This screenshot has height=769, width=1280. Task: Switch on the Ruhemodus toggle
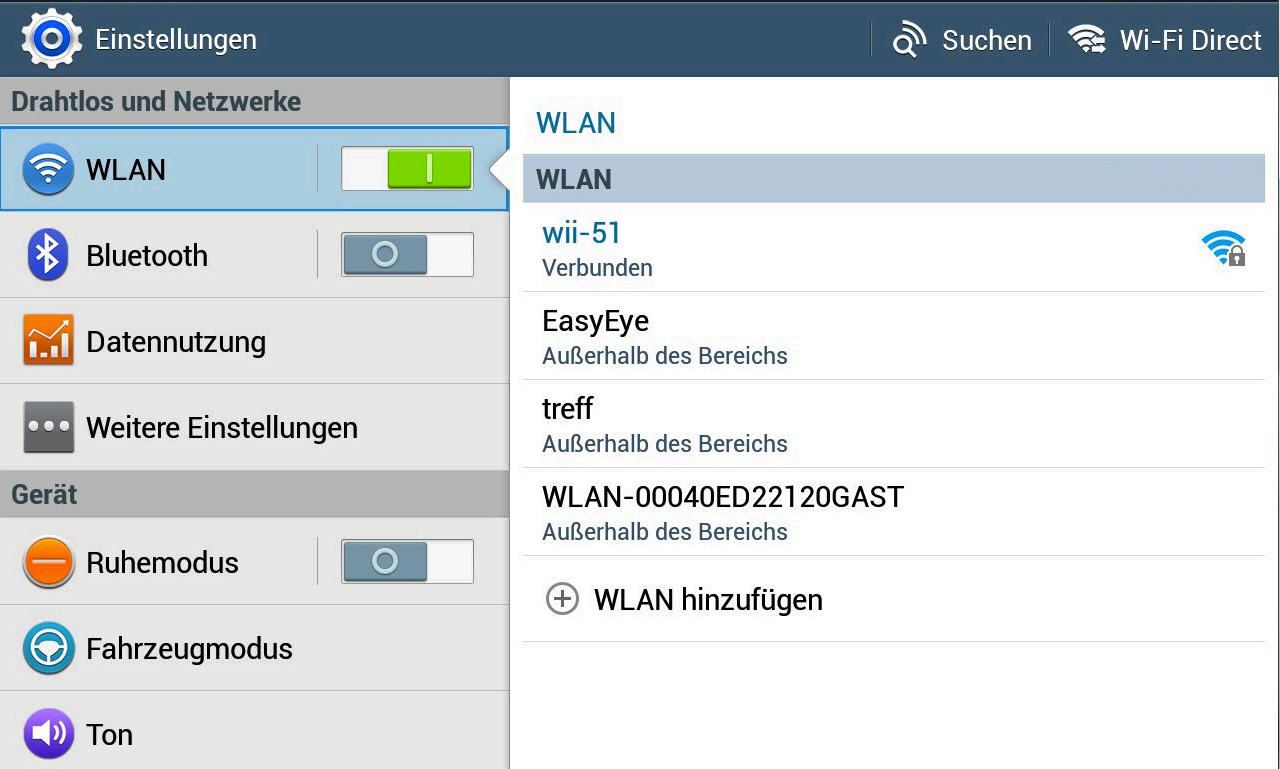[407, 562]
